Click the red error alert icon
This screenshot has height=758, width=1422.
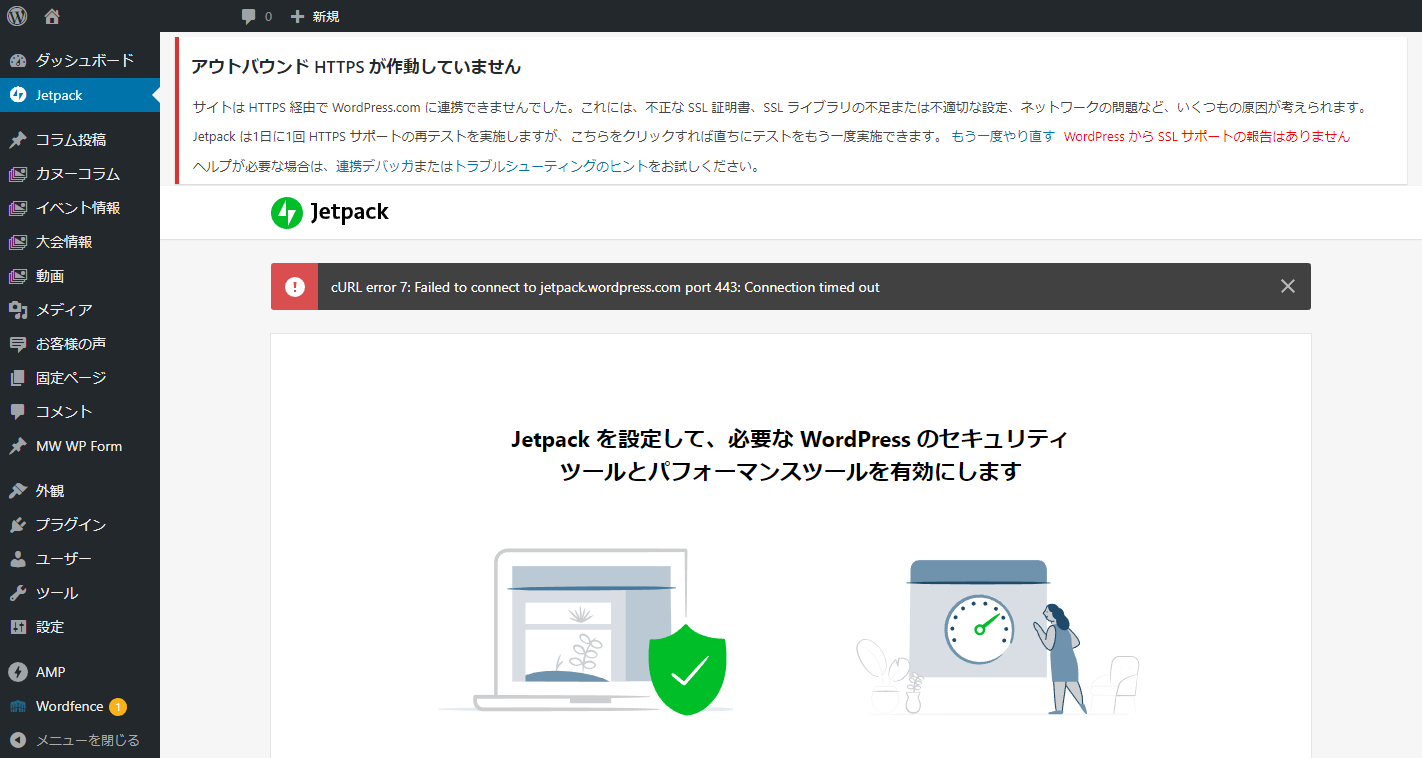294,287
